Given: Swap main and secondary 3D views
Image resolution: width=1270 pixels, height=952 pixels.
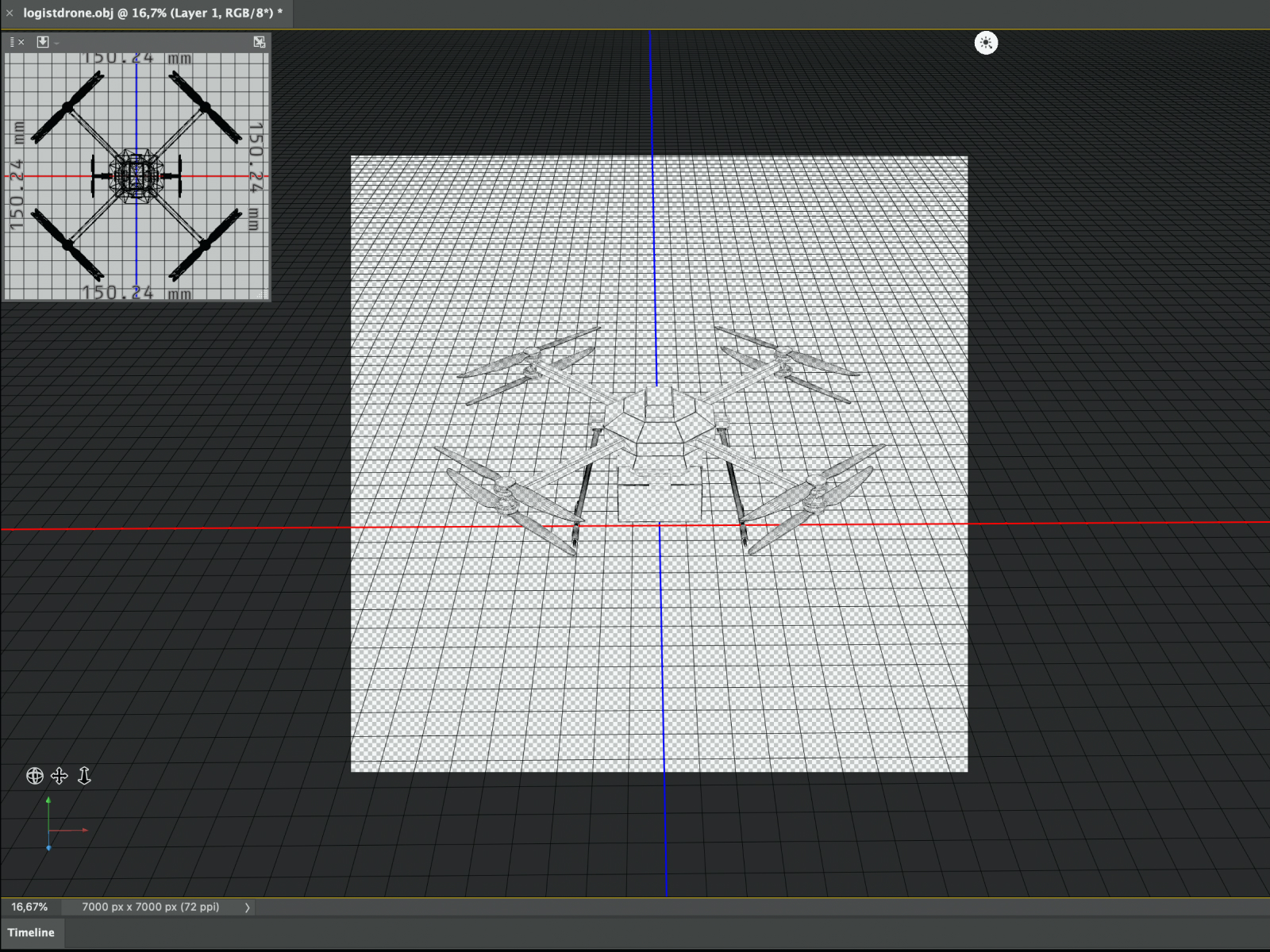Looking at the screenshot, I should (x=260, y=42).
